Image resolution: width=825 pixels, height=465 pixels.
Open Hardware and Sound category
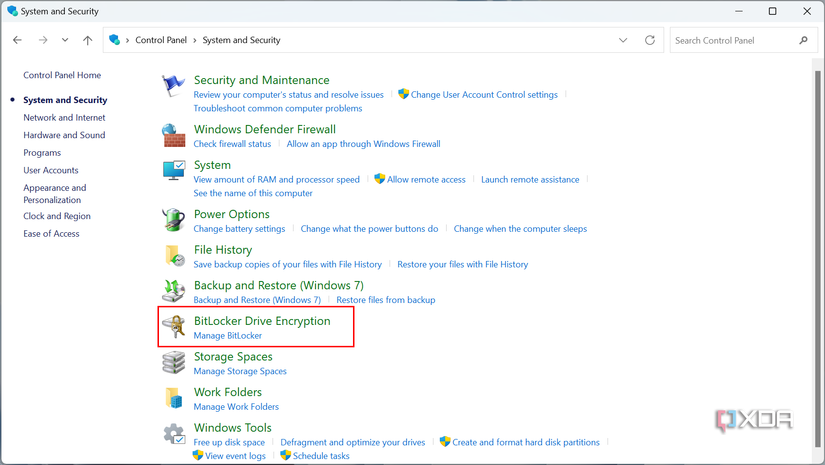tap(64, 135)
